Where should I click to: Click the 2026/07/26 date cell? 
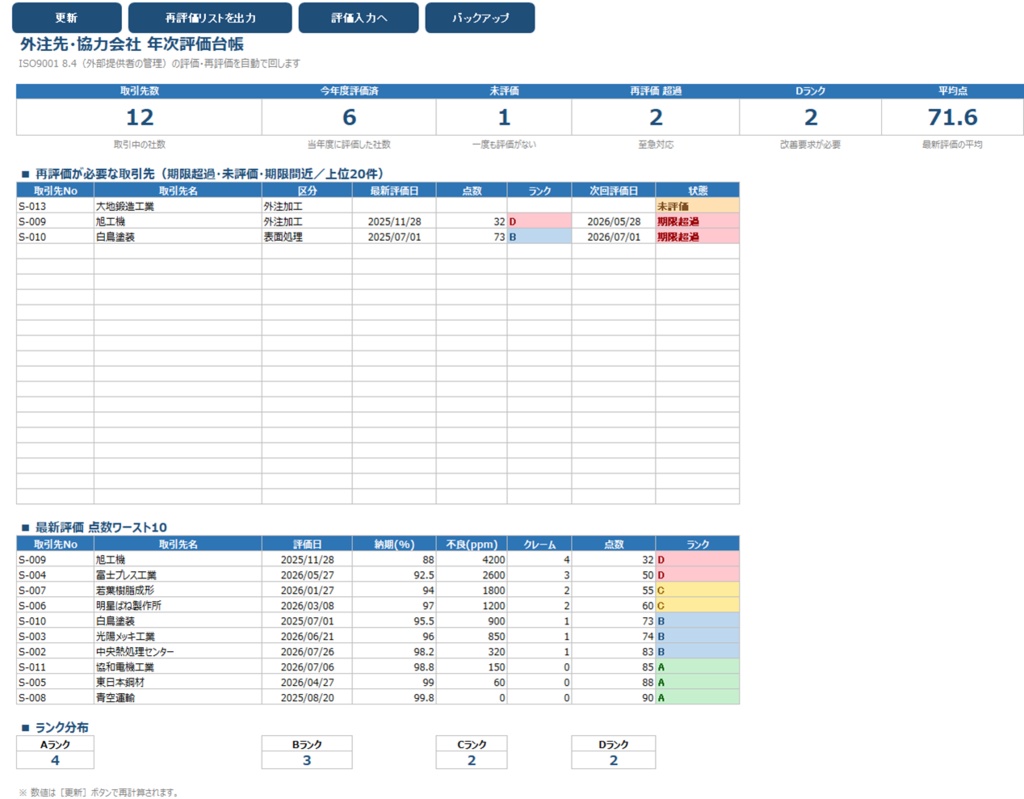pyautogui.click(x=307, y=651)
